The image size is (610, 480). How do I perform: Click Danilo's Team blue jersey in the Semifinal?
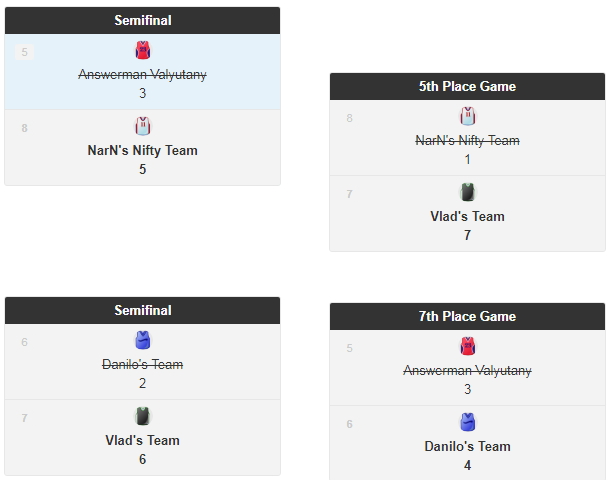142,341
